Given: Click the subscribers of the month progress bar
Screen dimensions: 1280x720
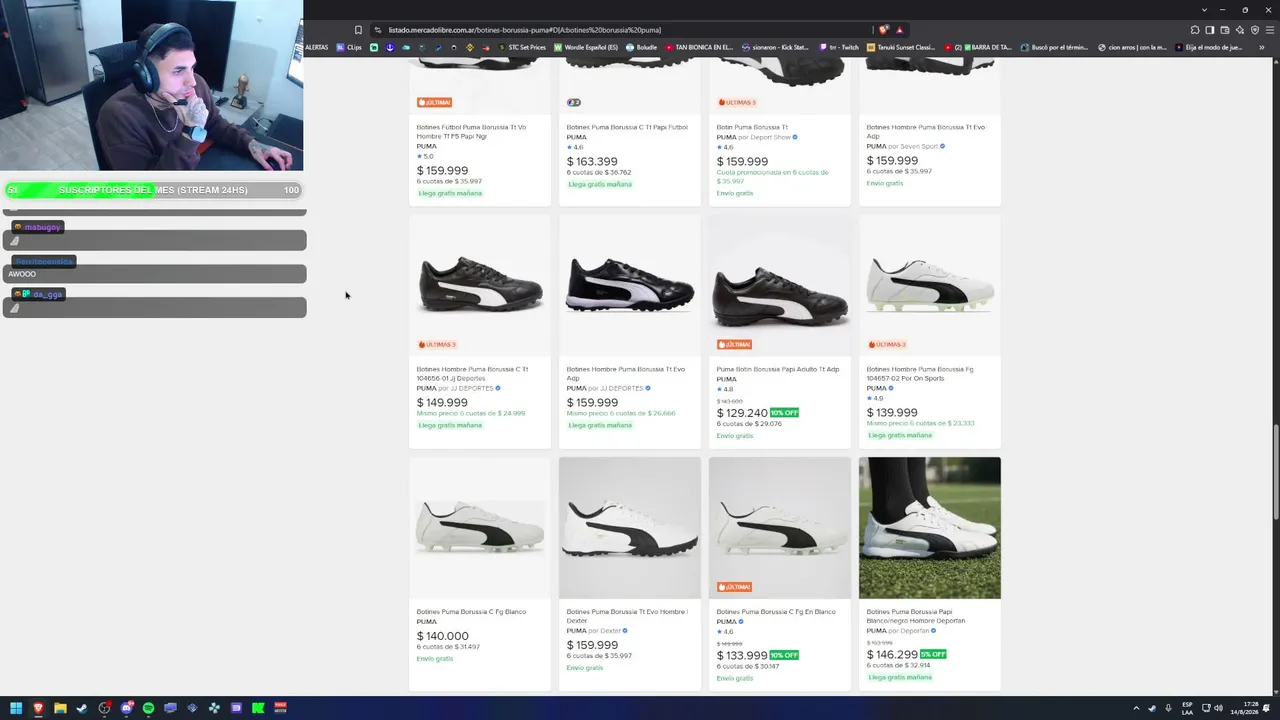Looking at the screenshot, I should click(153, 190).
